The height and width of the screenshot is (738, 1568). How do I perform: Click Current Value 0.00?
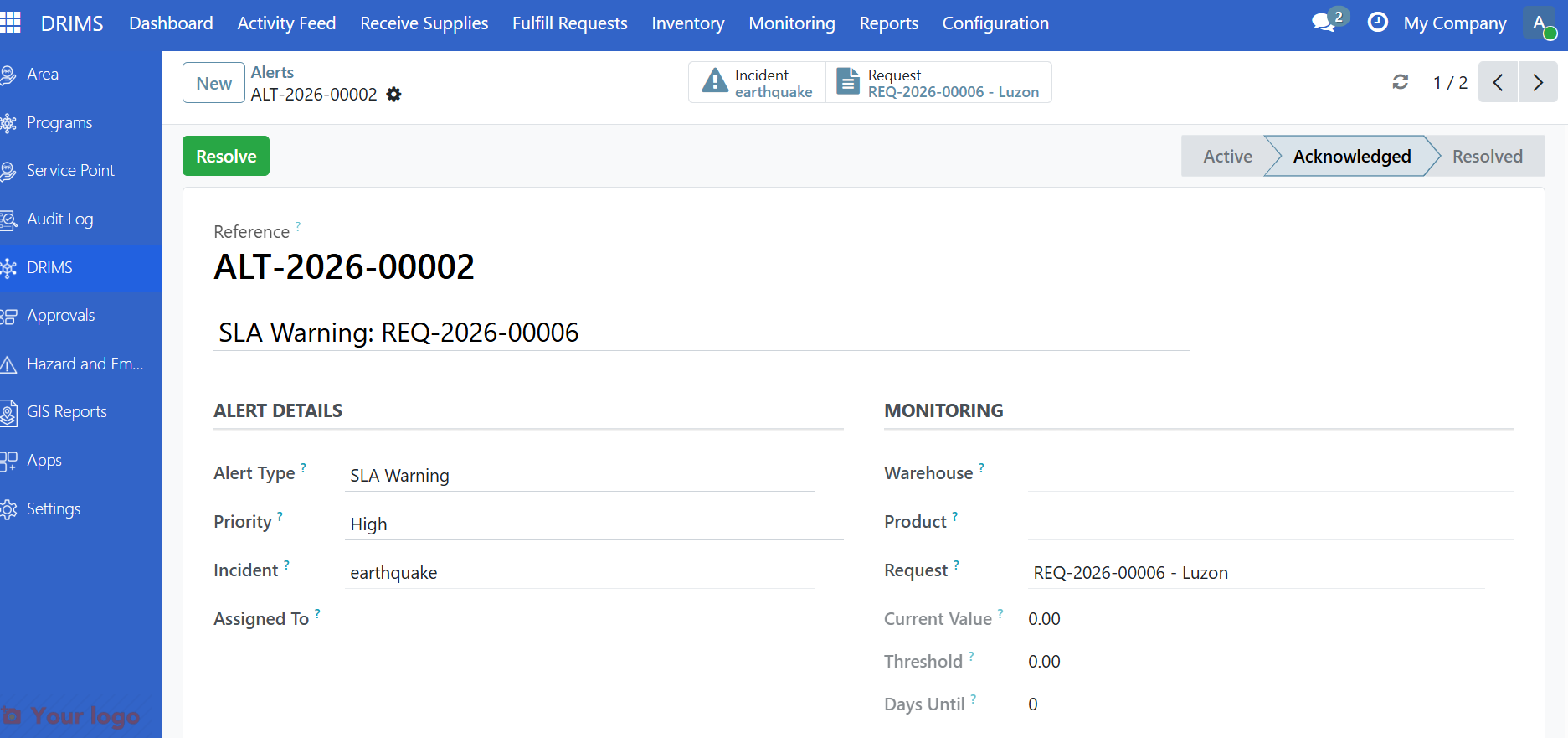click(x=1044, y=619)
